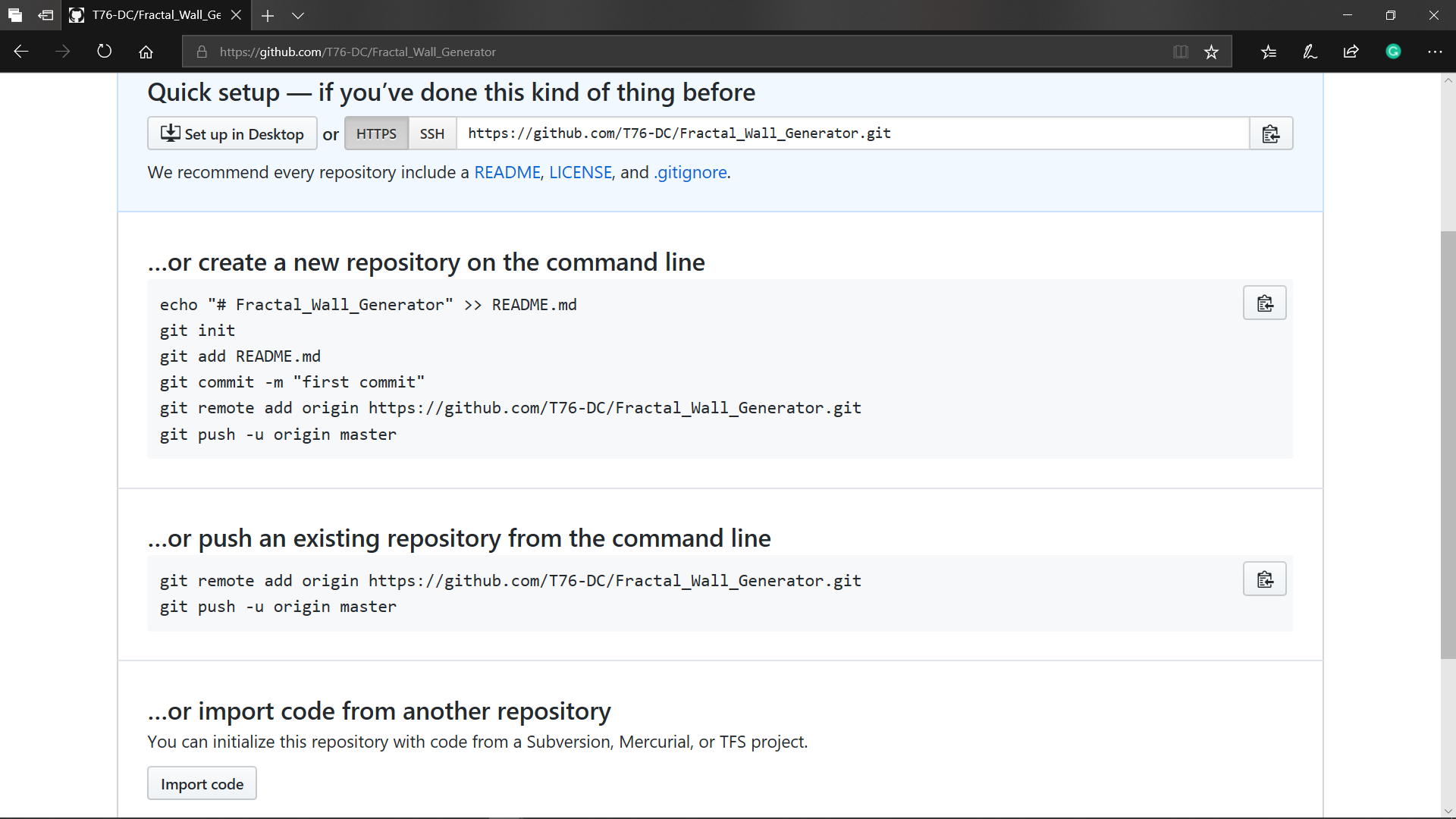Open the .gitignore link
Viewport: 1456px width, 819px height.
[690, 172]
